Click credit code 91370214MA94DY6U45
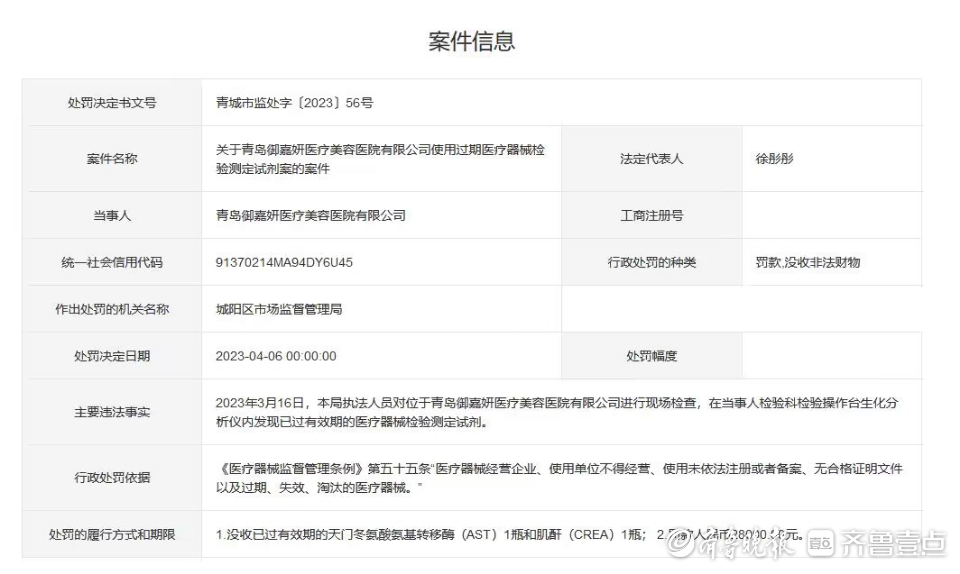The height and width of the screenshot is (574, 960). pyautogui.click(x=284, y=262)
